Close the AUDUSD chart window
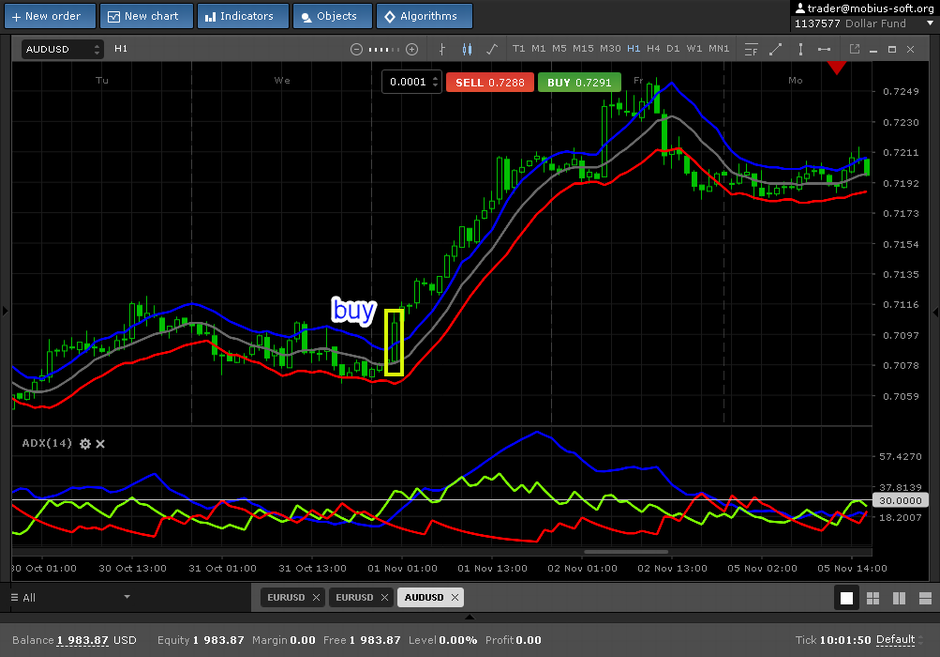 (x=911, y=49)
